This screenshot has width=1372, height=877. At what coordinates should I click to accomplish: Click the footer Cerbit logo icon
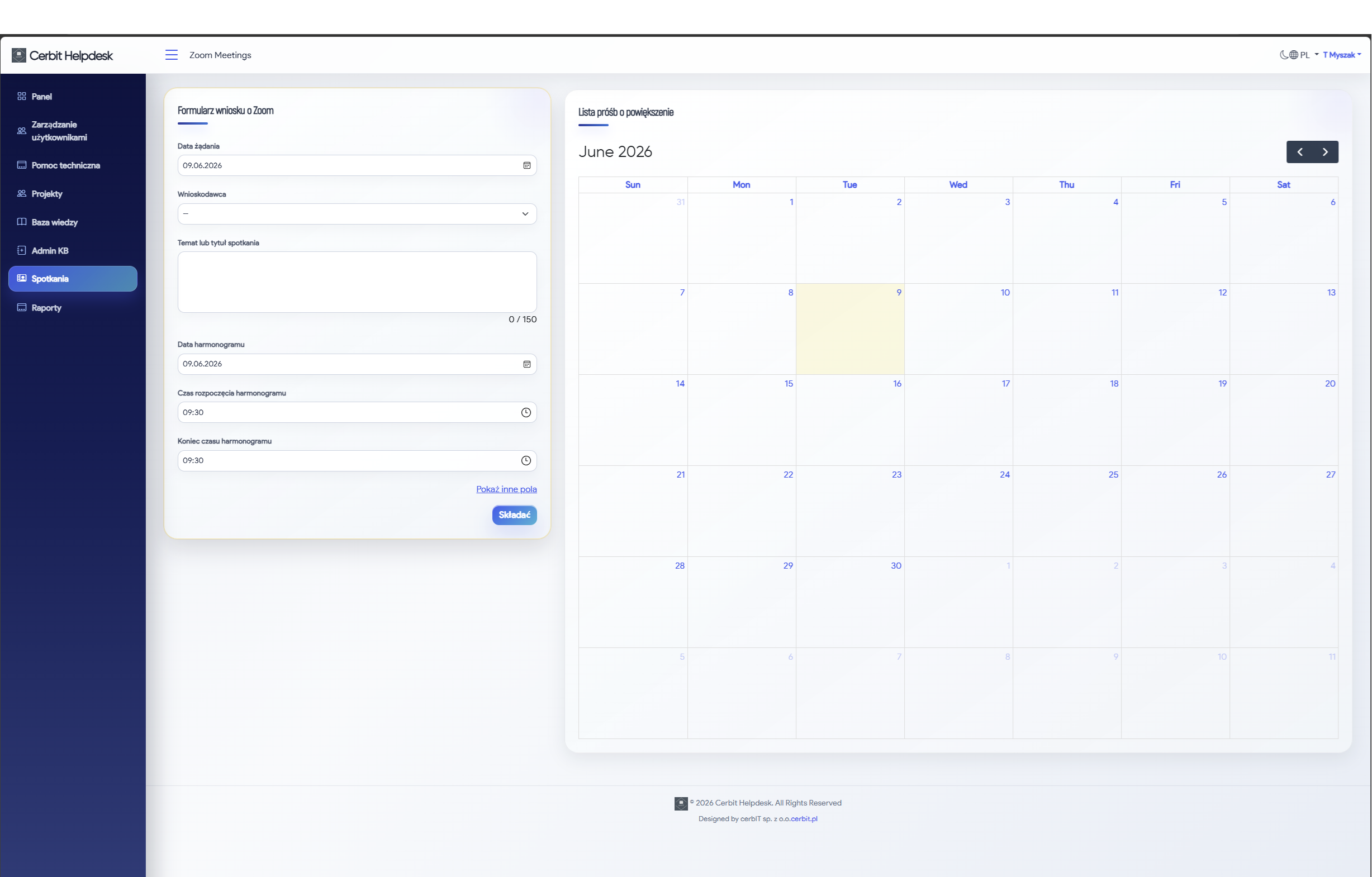pos(681,803)
